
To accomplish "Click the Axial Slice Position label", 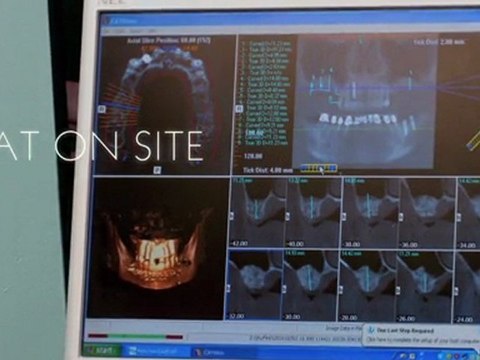I will [x=169, y=41].
